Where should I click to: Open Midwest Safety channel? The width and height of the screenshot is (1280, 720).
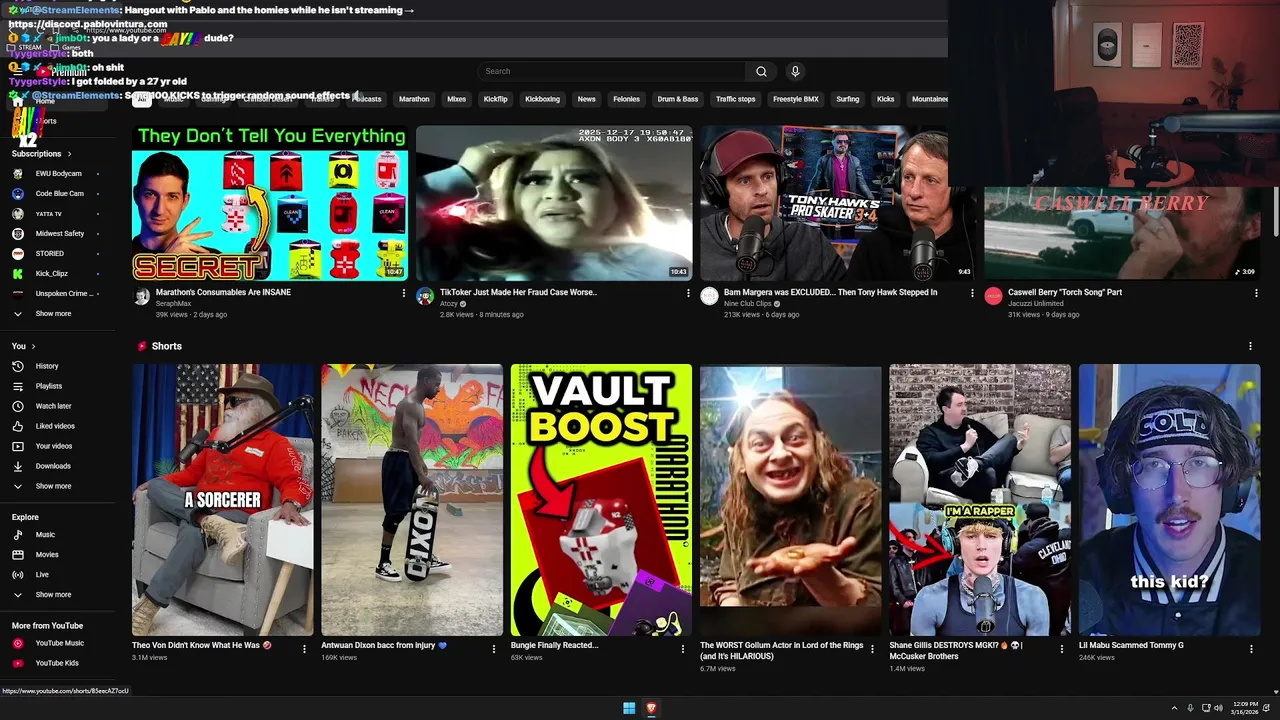[x=59, y=234]
